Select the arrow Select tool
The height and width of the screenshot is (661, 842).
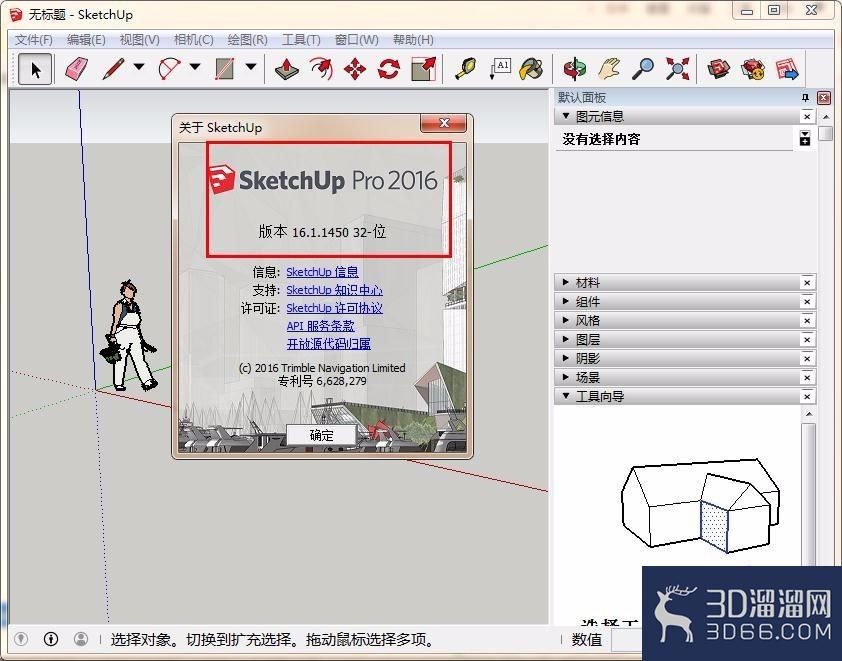point(35,69)
